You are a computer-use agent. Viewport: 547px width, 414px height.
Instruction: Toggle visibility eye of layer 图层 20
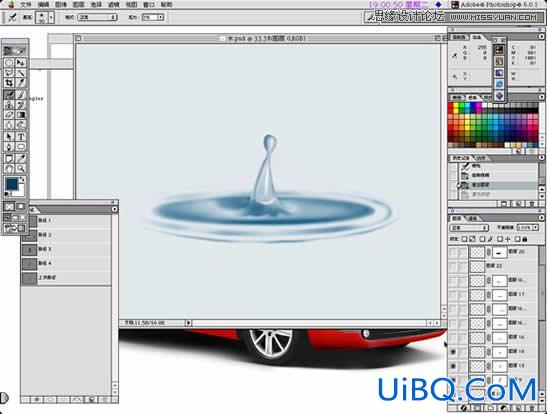[x=453, y=252]
